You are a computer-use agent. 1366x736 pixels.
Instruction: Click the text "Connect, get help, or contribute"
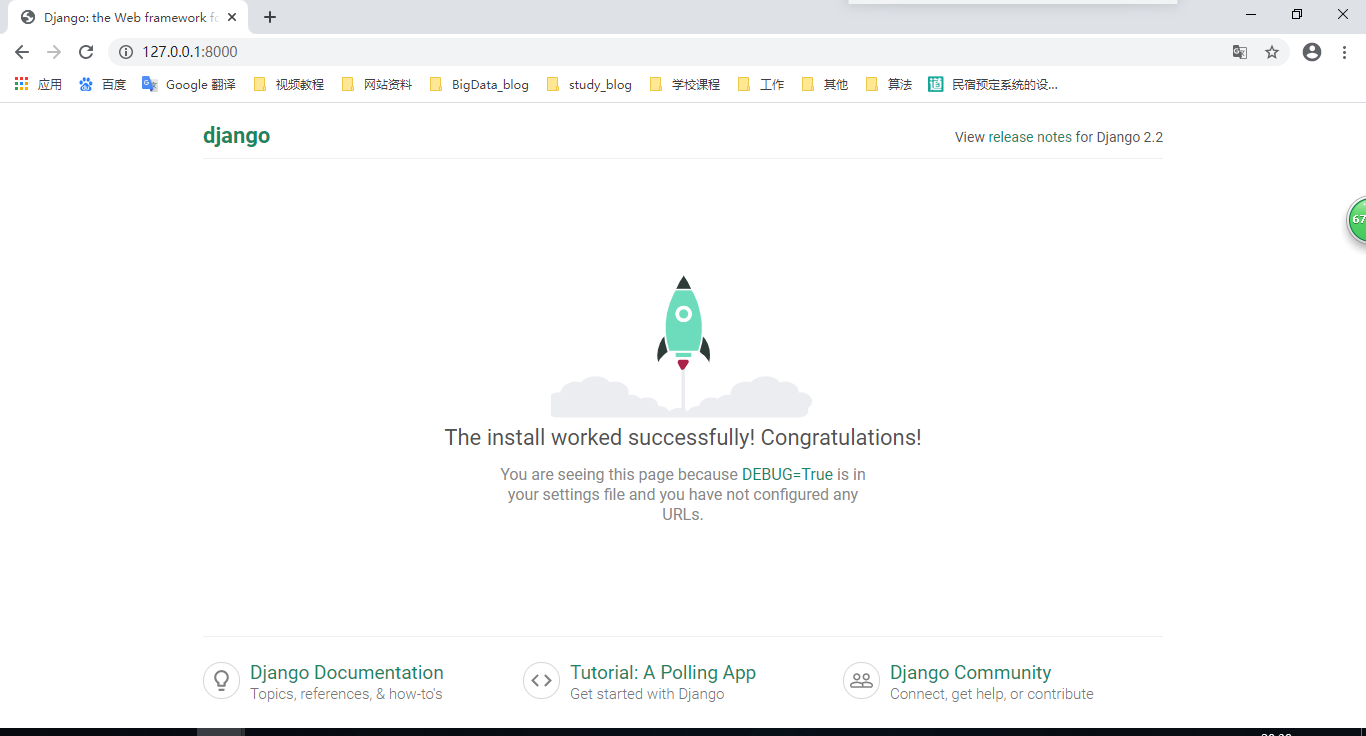992,694
